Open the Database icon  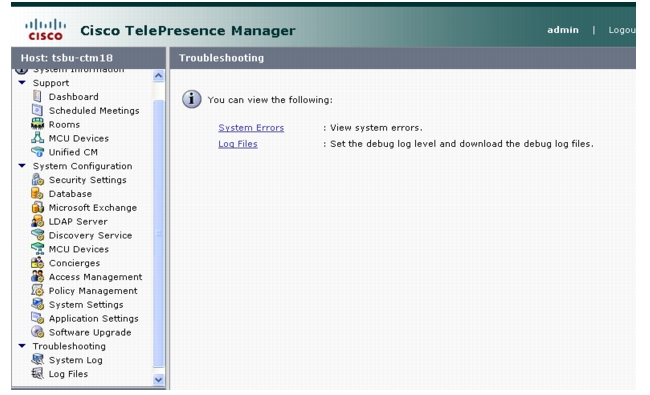[x=37, y=194]
